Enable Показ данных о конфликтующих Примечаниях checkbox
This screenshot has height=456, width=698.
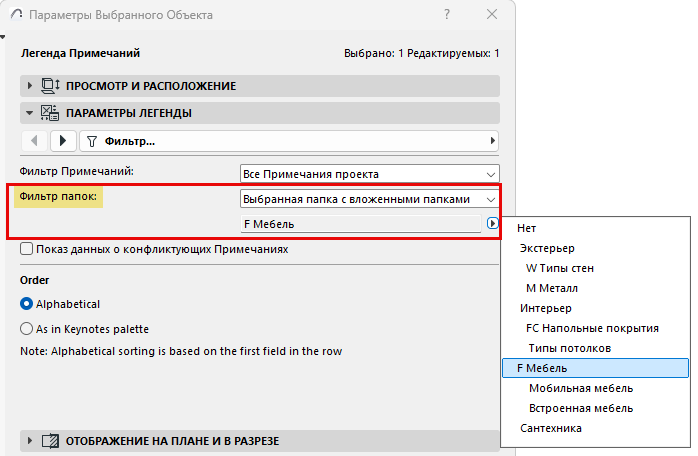26,248
